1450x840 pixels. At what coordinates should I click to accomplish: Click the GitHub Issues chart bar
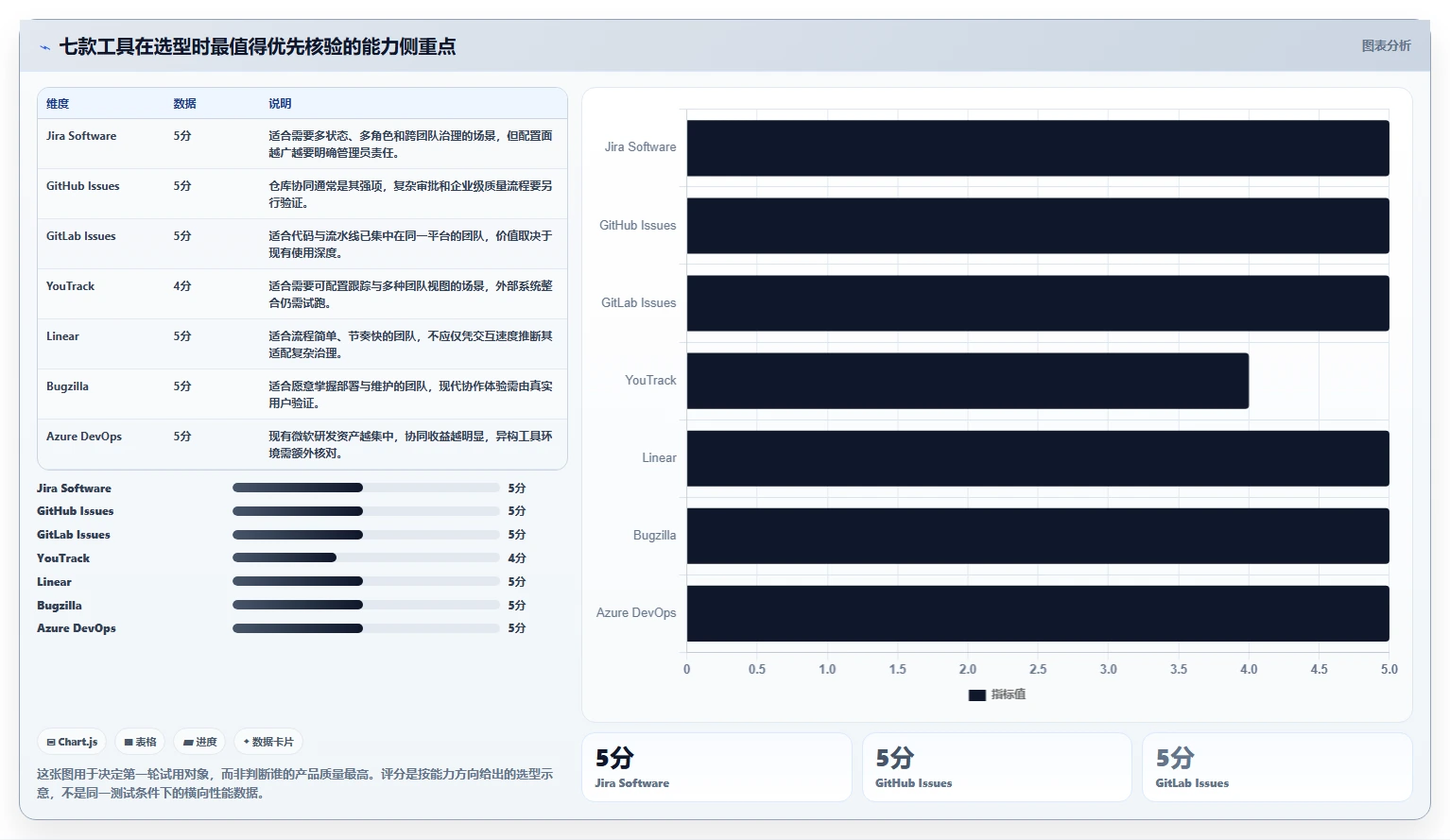[1038, 225]
